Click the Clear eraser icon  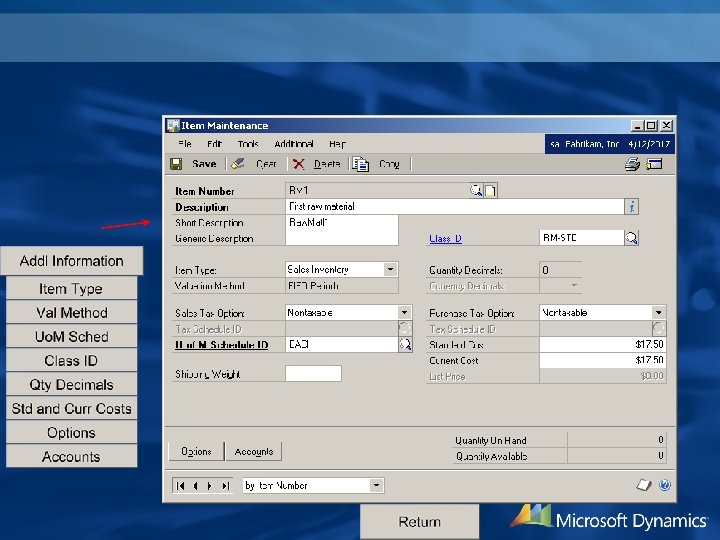238,163
